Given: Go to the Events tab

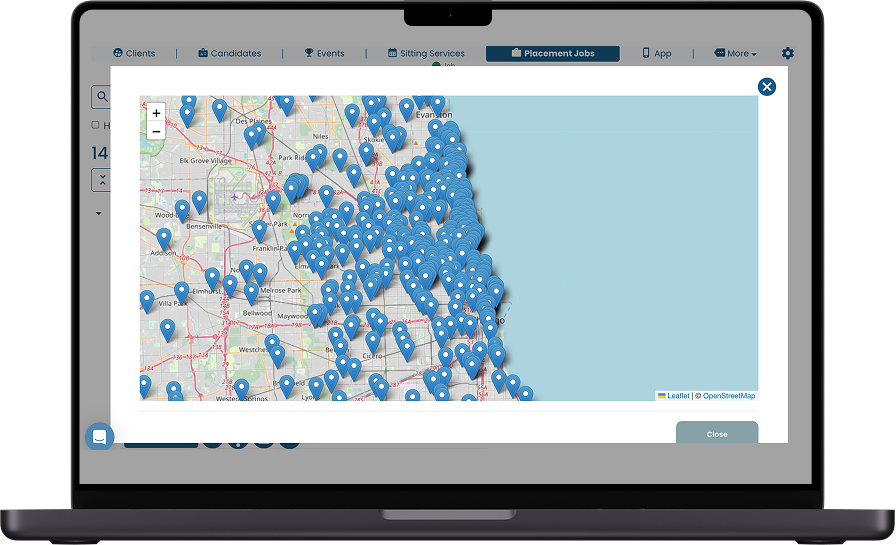Looking at the screenshot, I should pyautogui.click(x=324, y=53).
